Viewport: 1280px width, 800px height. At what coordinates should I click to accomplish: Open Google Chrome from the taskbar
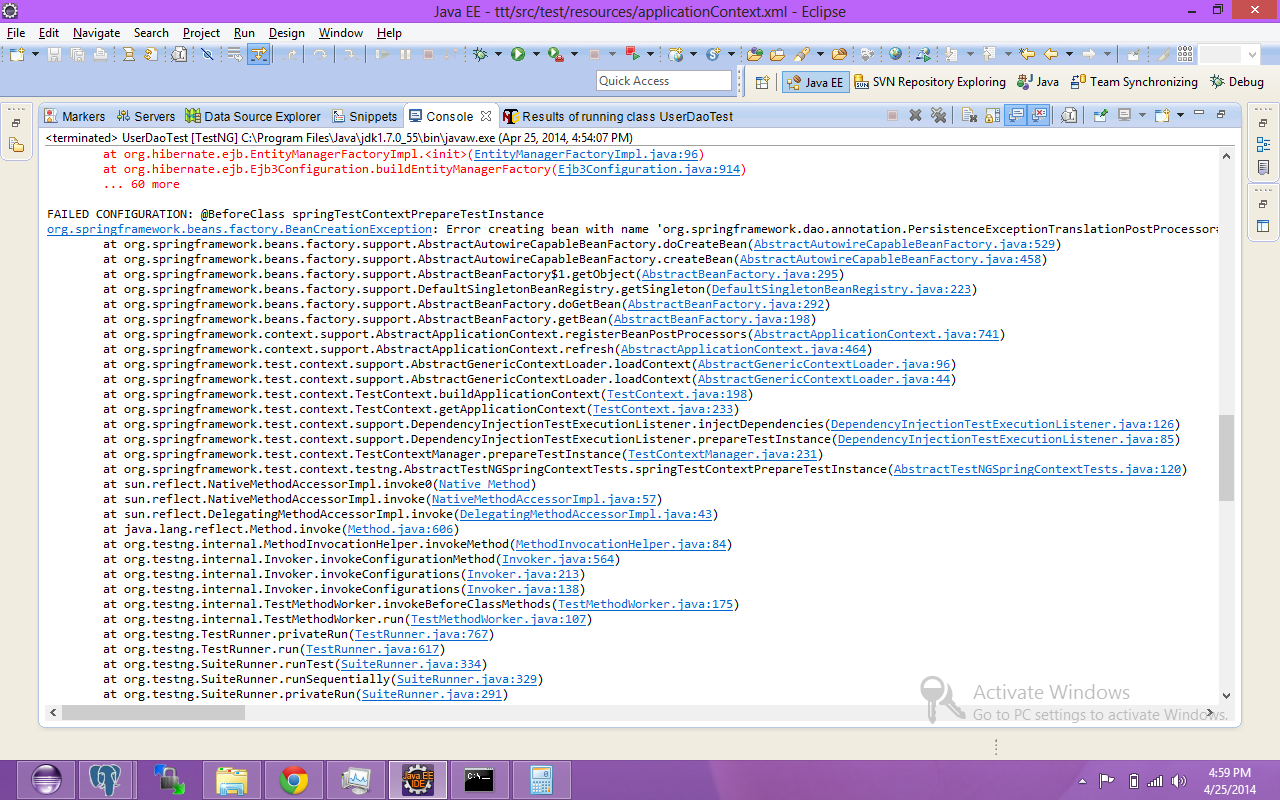coord(293,779)
